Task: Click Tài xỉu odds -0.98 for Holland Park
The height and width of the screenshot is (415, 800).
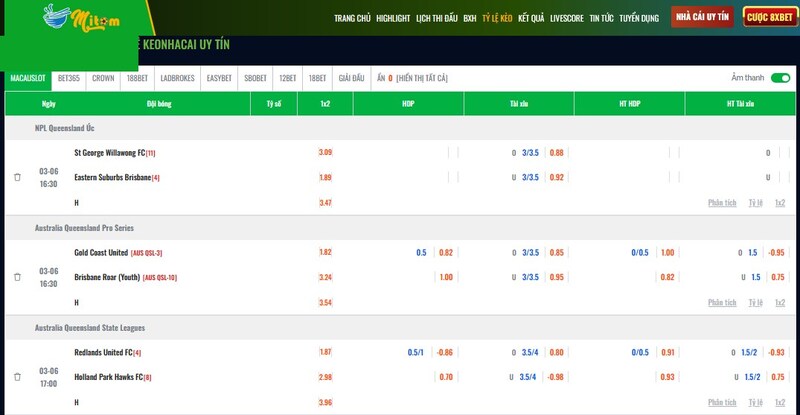Action: tap(555, 377)
